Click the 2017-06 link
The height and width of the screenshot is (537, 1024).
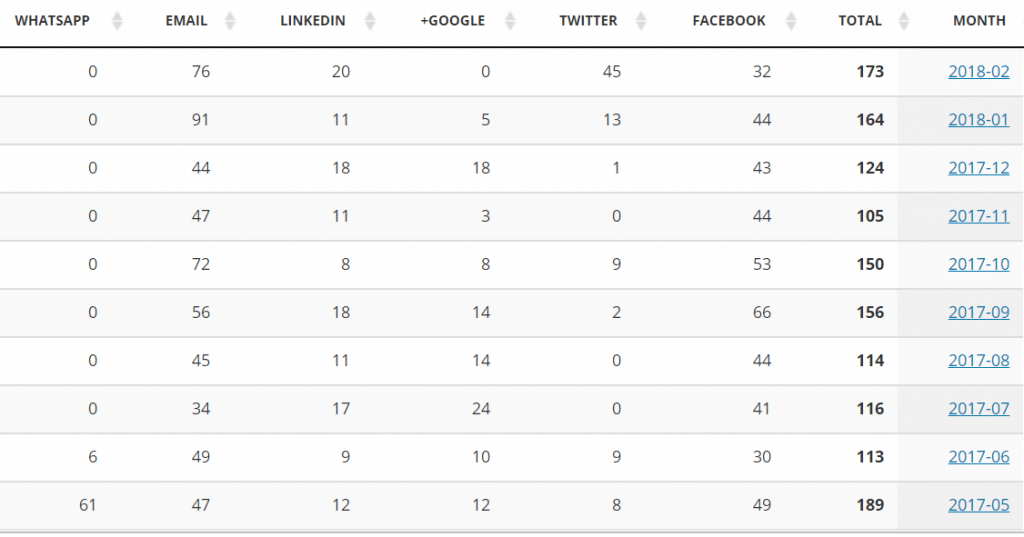pos(978,457)
